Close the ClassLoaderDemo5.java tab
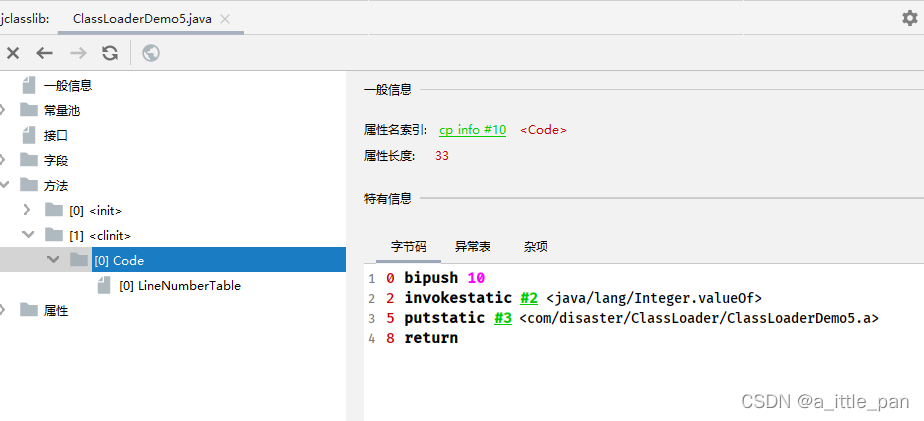This screenshot has height=421, width=924. [x=225, y=19]
